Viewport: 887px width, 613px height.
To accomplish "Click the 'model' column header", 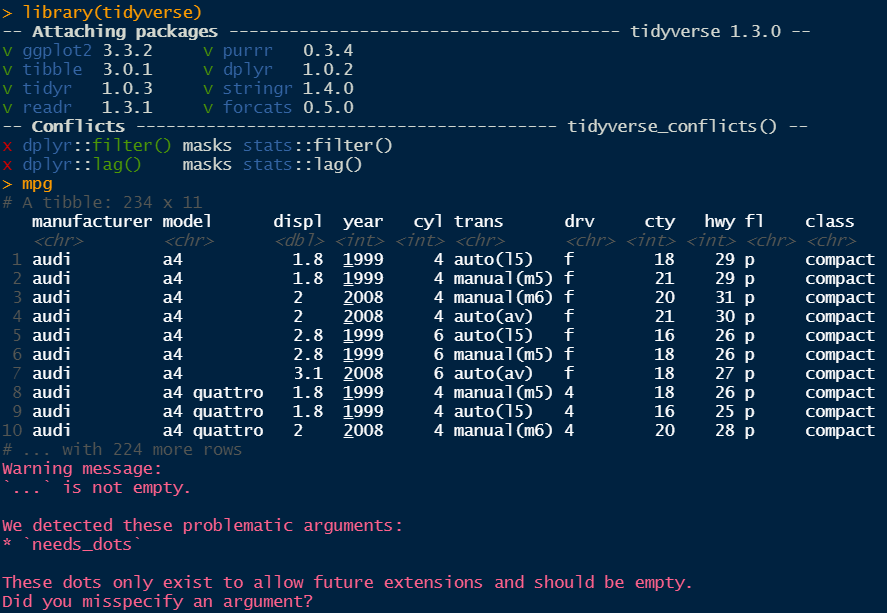I will click(187, 221).
